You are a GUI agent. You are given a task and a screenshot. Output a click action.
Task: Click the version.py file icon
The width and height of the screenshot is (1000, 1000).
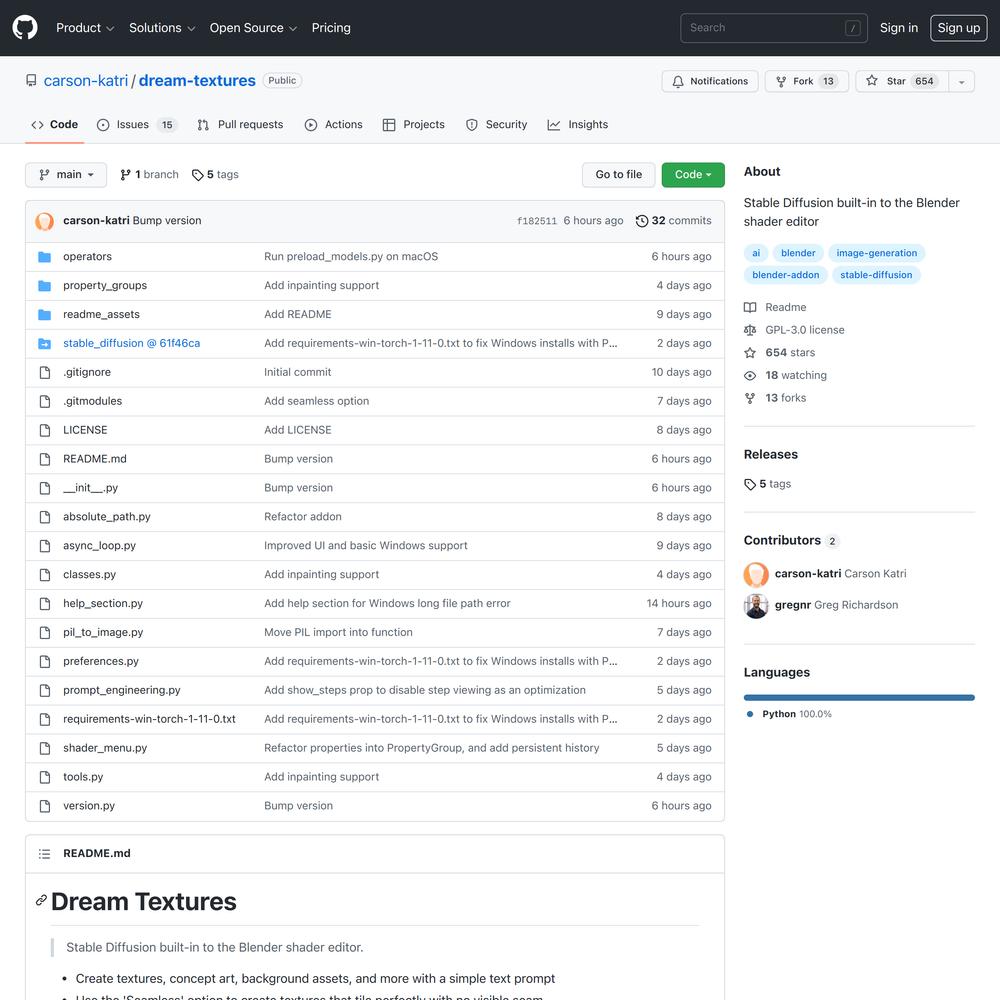point(45,805)
